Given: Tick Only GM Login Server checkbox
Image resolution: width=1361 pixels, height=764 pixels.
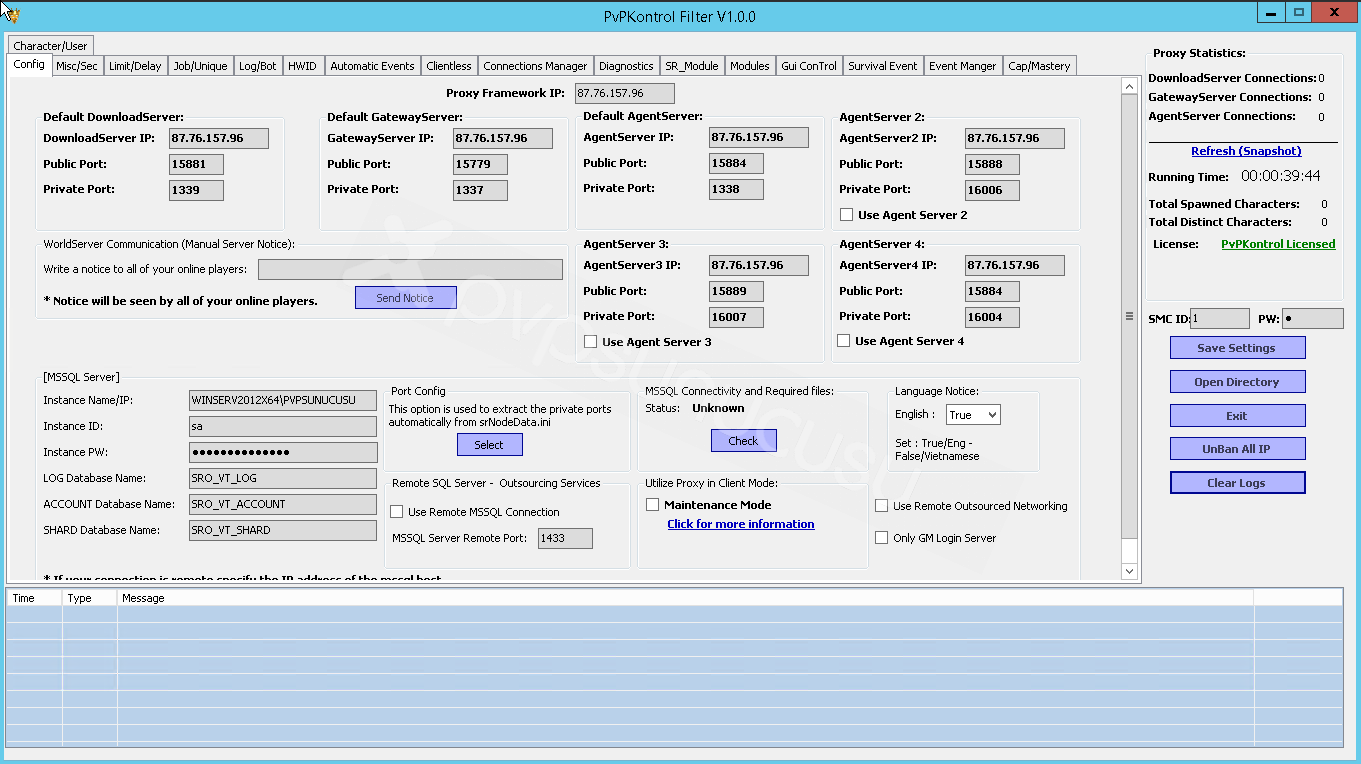Looking at the screenshot, I should click(x=881, y=538).
